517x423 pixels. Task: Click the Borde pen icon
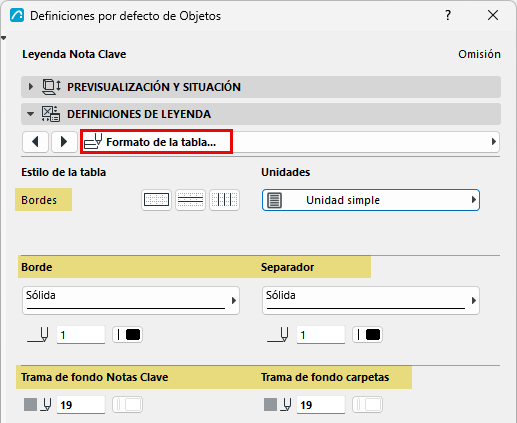38,335
